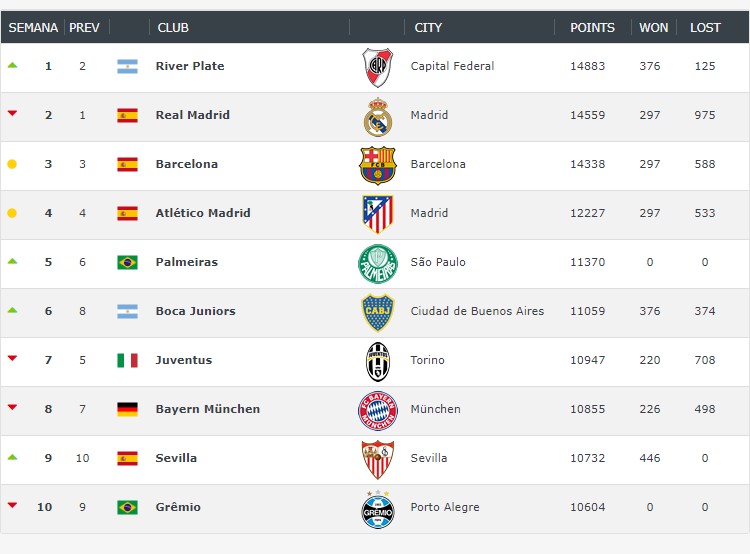The width and height of the screenshot is (750, 554).
Task: Click the Sevilla club crest
Action: (377, 459)
